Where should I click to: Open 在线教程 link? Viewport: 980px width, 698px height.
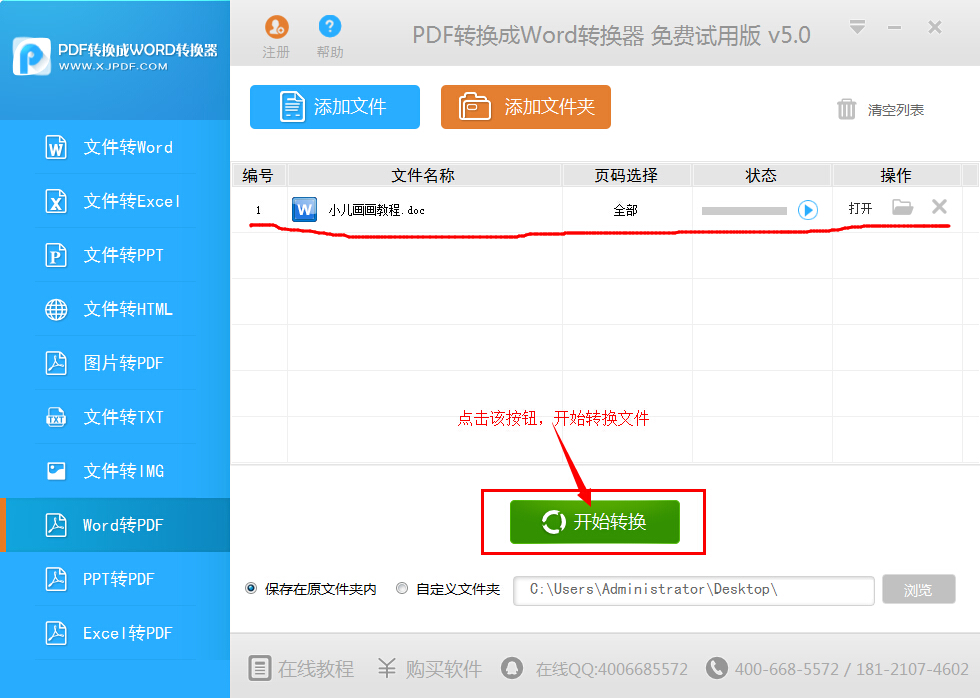(301, 669)
